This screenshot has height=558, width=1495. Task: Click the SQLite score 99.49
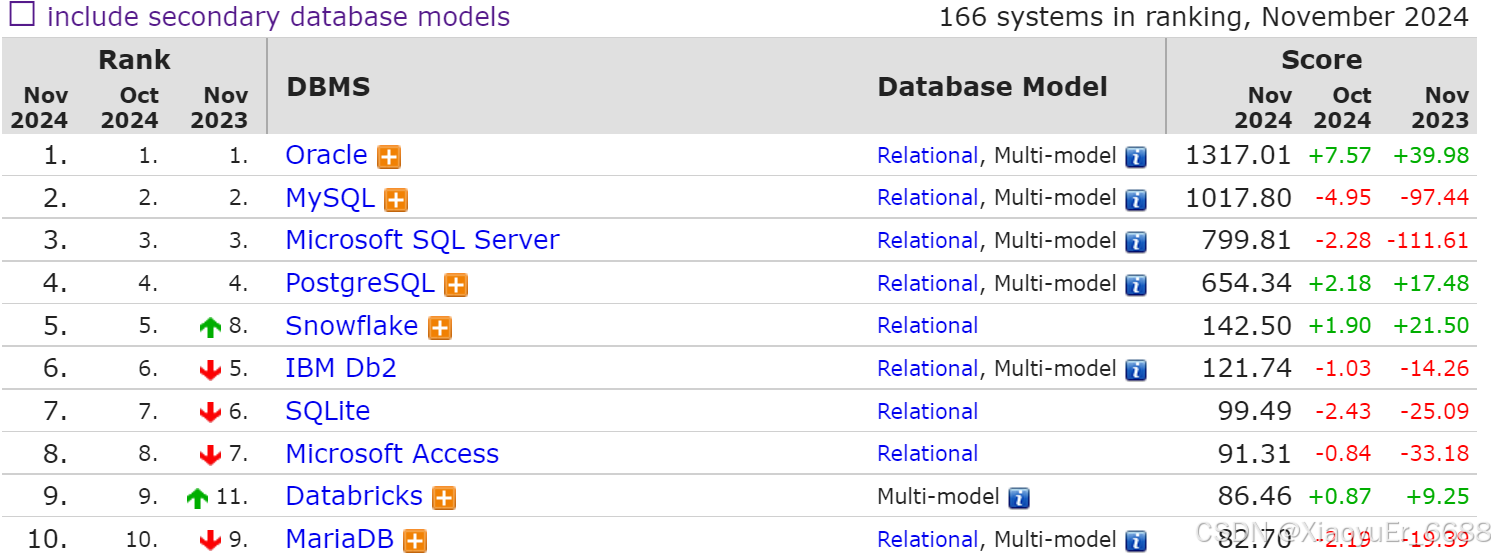coord(1254,412)
